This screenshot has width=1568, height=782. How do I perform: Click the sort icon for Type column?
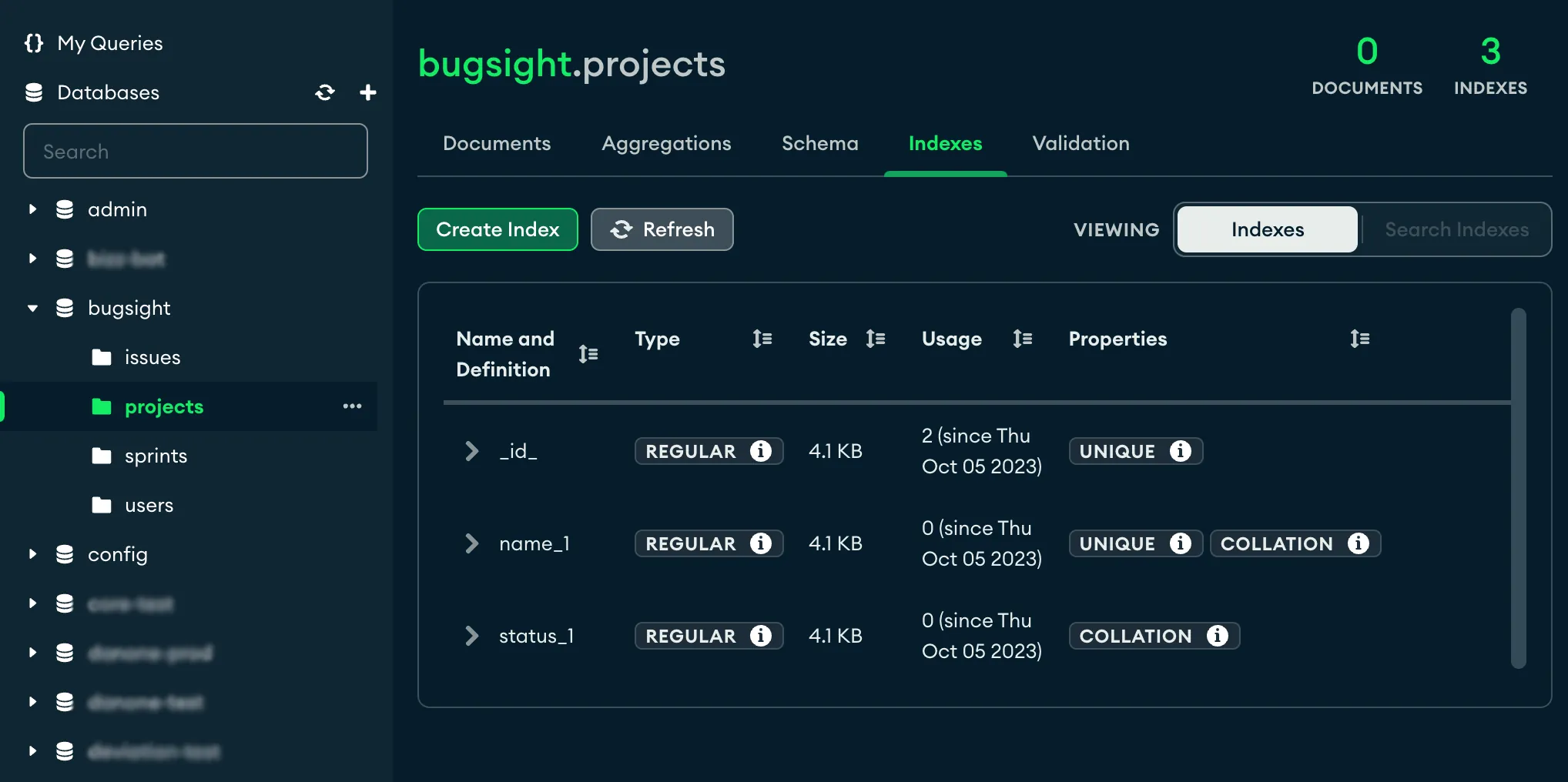click(x=762, y=339)
